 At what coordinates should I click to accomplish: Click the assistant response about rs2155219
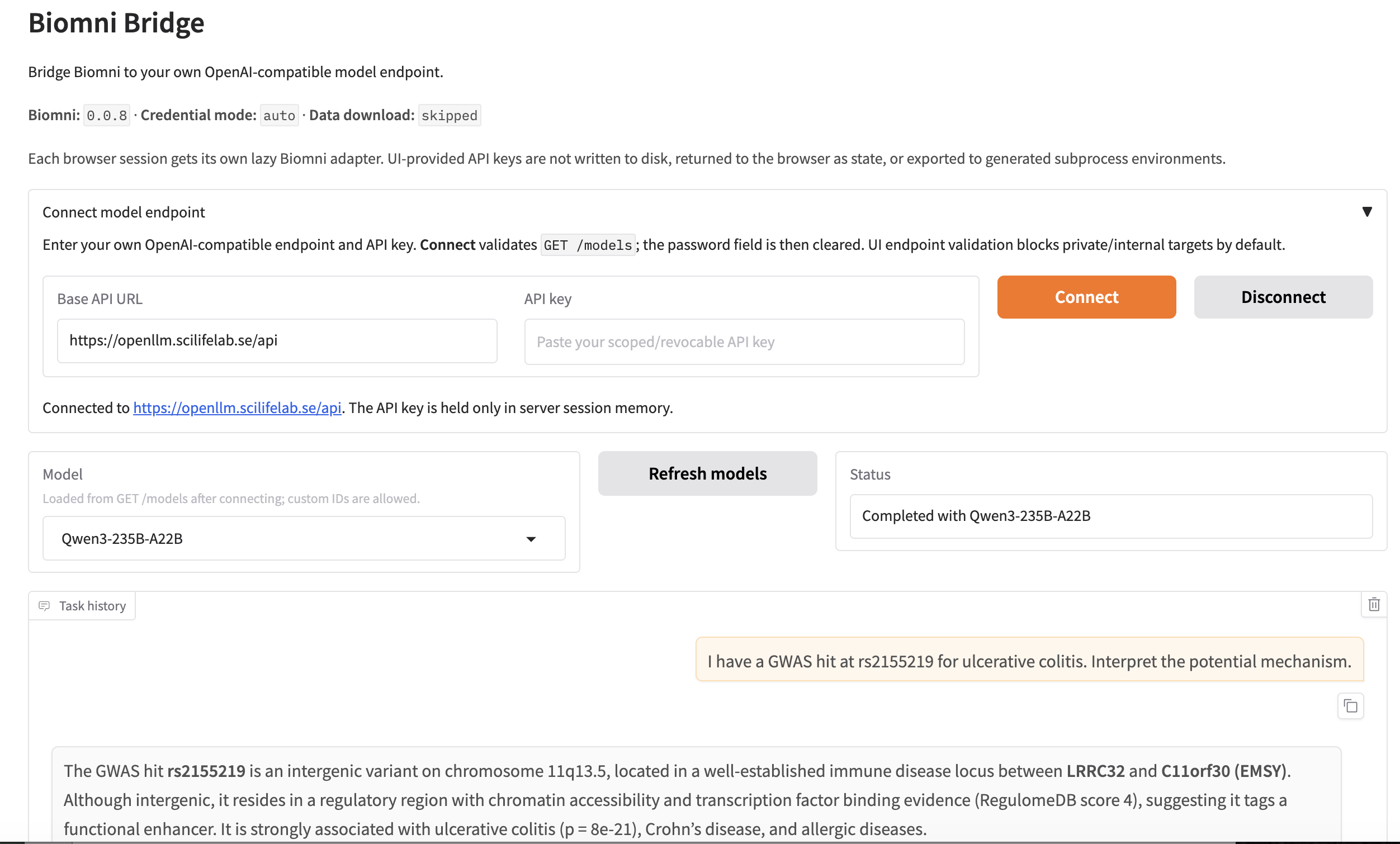pos(696,798)
